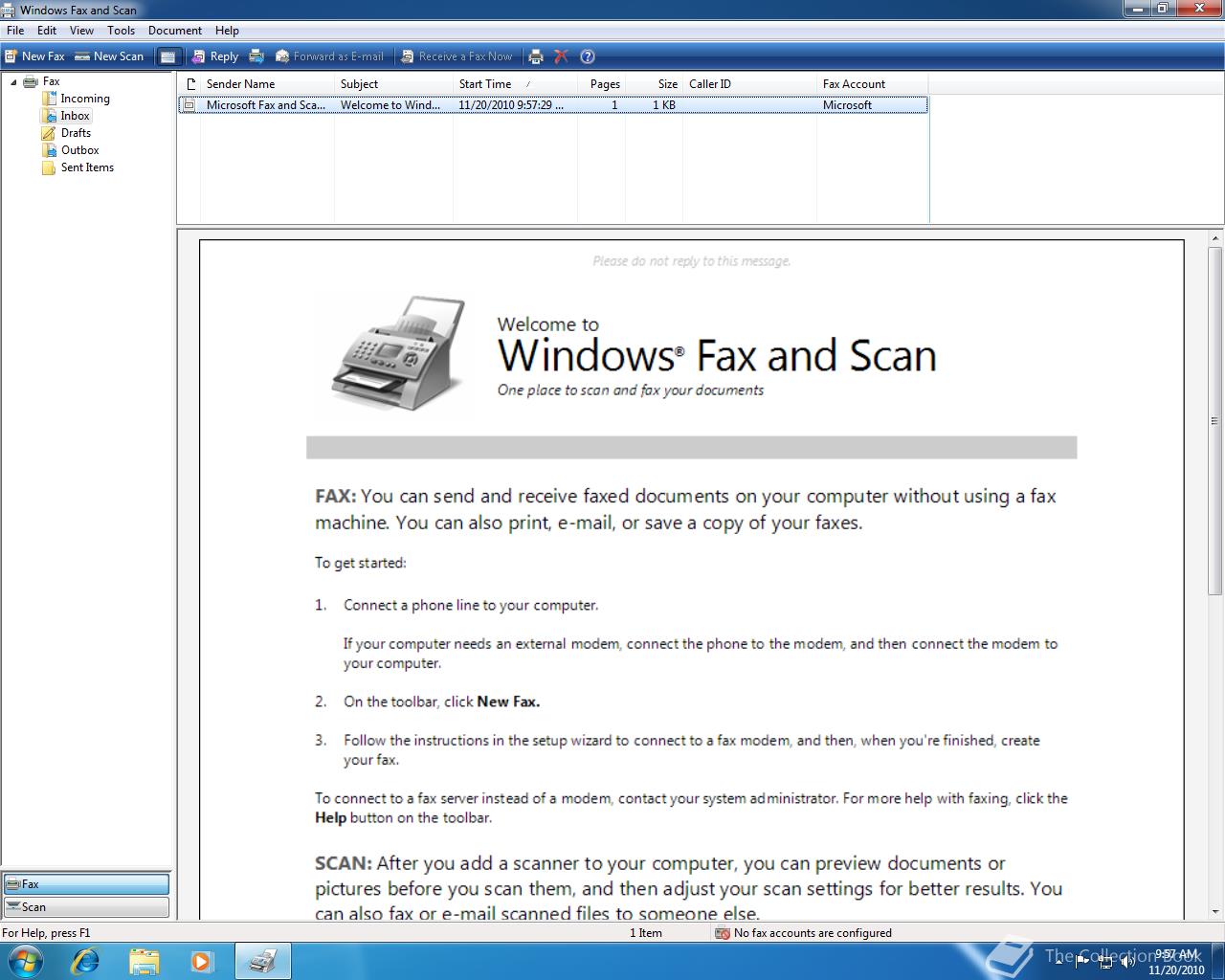1225x980 pixels.
Task: Sort by Pages column header
Action: 602,84
